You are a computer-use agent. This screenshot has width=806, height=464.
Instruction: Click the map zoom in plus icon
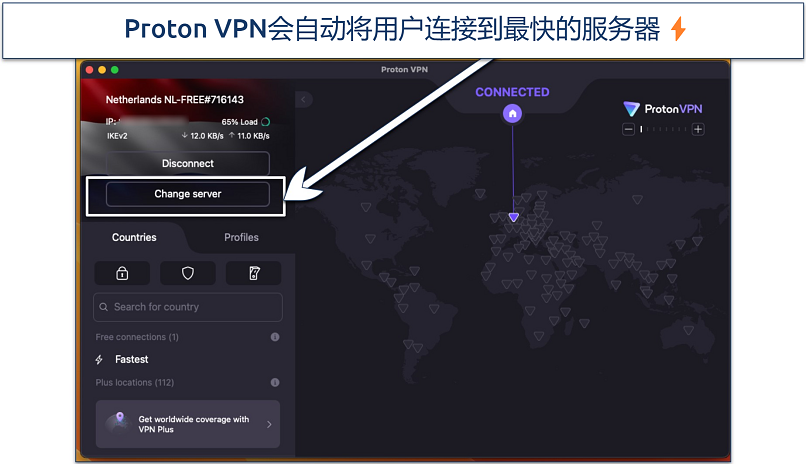698,129
